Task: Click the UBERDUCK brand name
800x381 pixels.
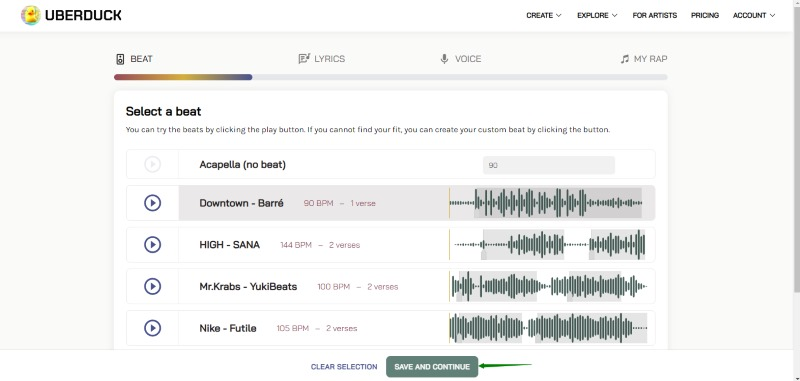Action: tap(83, 15)
